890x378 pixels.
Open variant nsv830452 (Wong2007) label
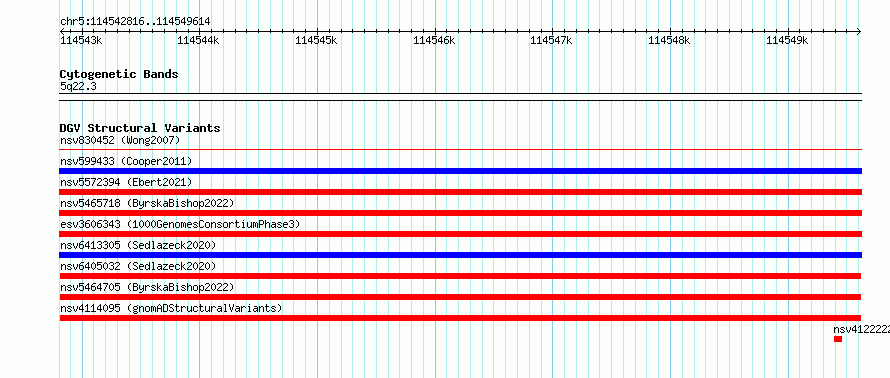pos(120,140)
